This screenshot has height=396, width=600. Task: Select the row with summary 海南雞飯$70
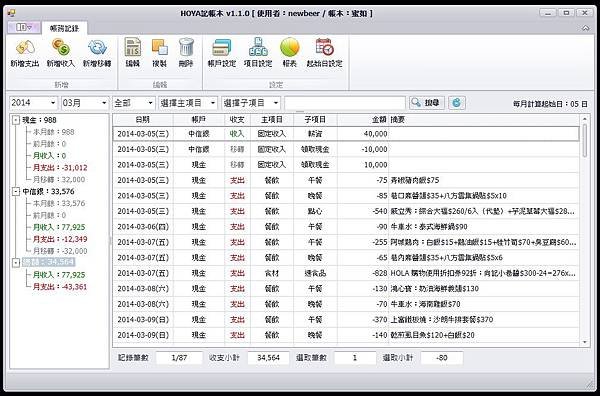point(346,304)
